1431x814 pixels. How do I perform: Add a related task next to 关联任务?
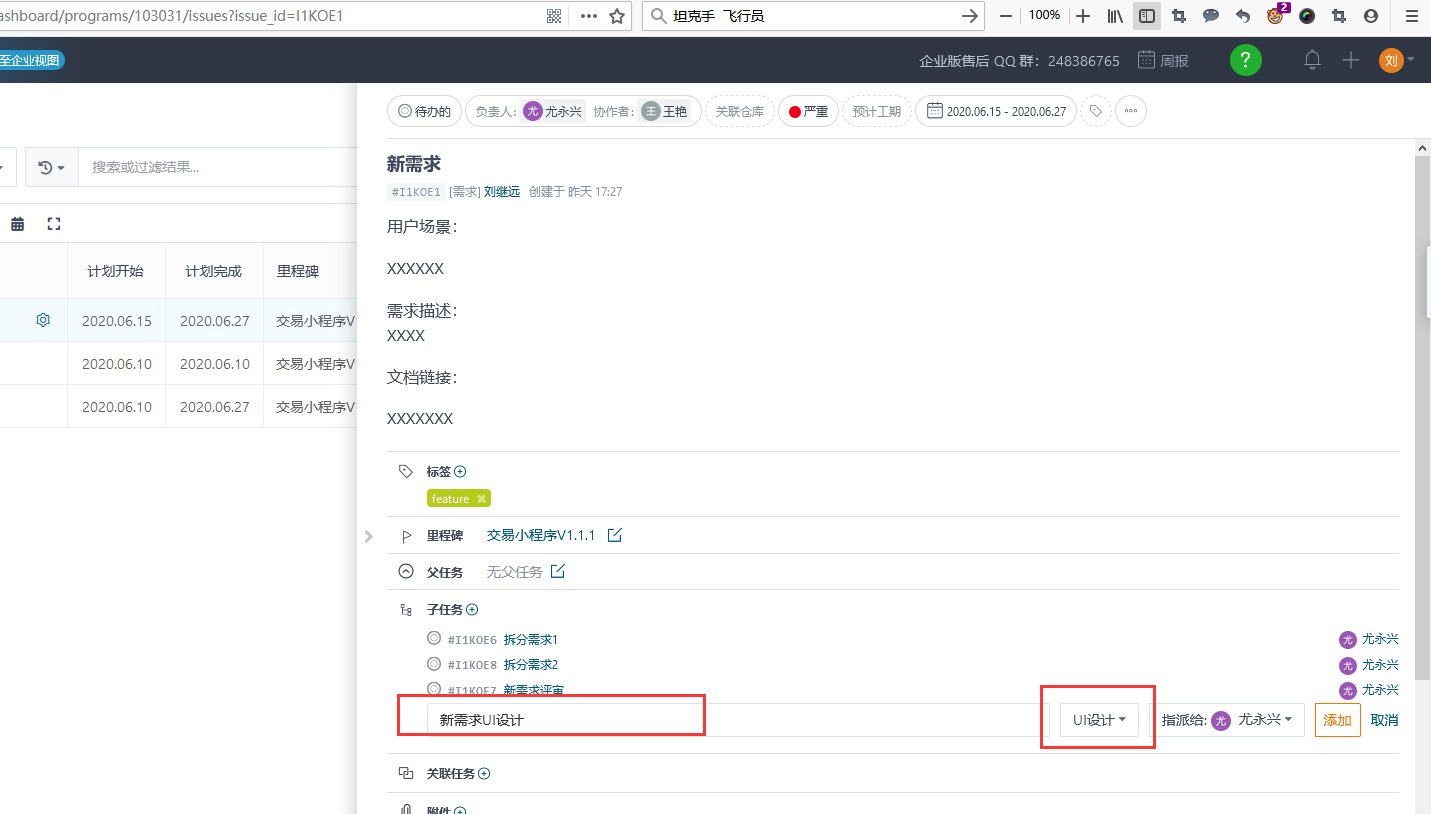(x=484, y=773)
